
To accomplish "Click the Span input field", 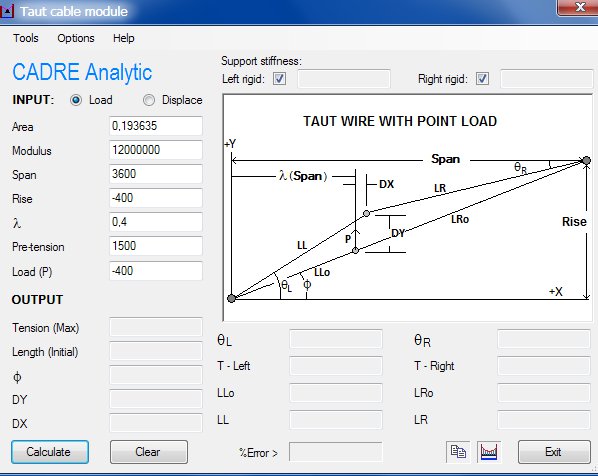I will pos(156,174).
